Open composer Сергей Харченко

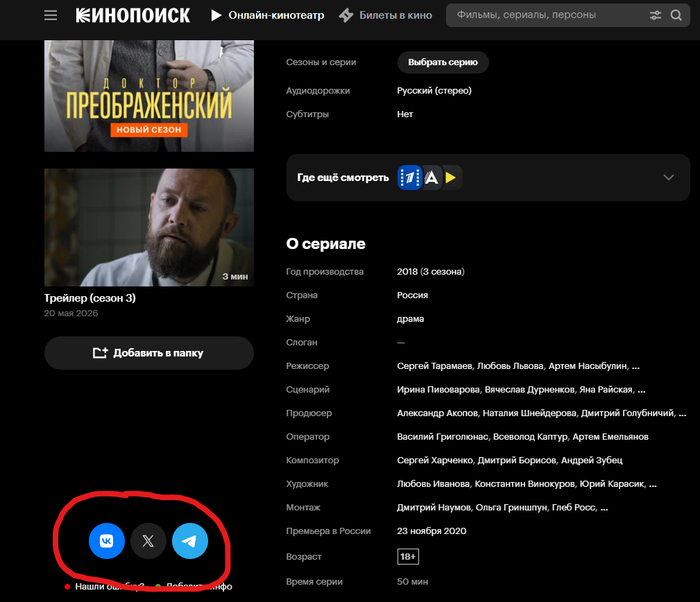[x=435, y=460]
